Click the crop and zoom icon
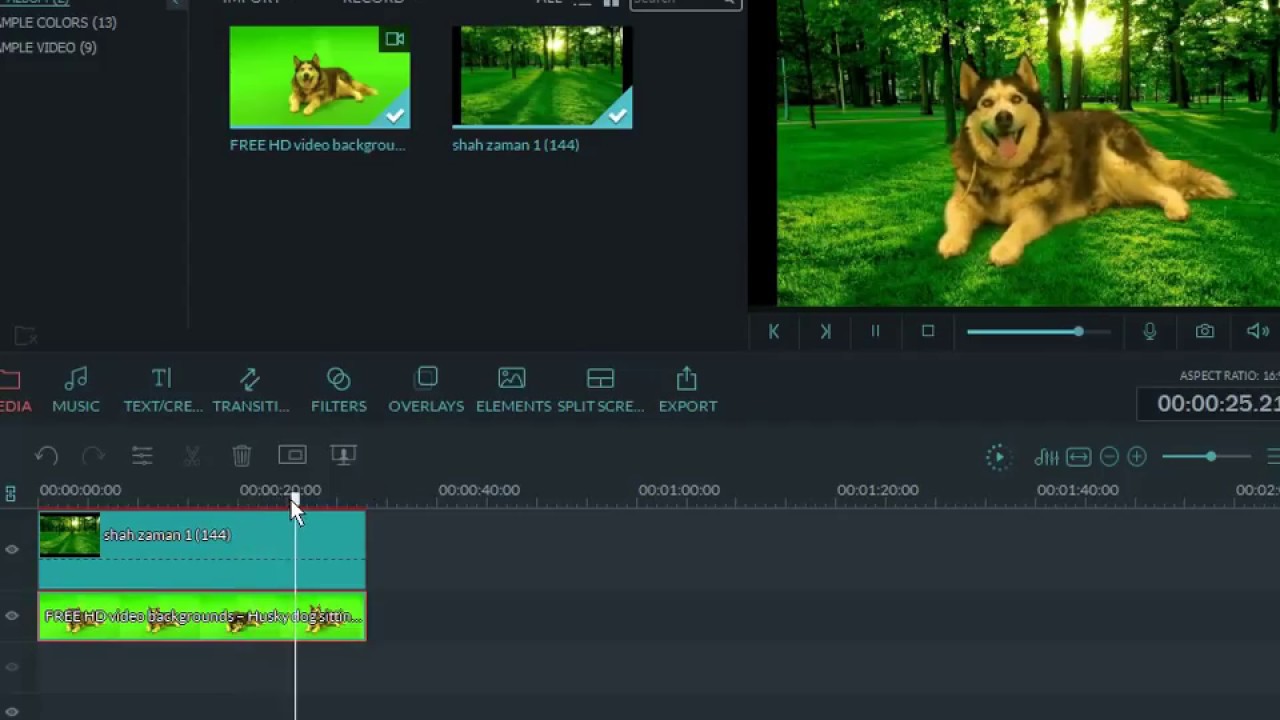This screenshot has height=720, width=1280. (x=292, y=455)
